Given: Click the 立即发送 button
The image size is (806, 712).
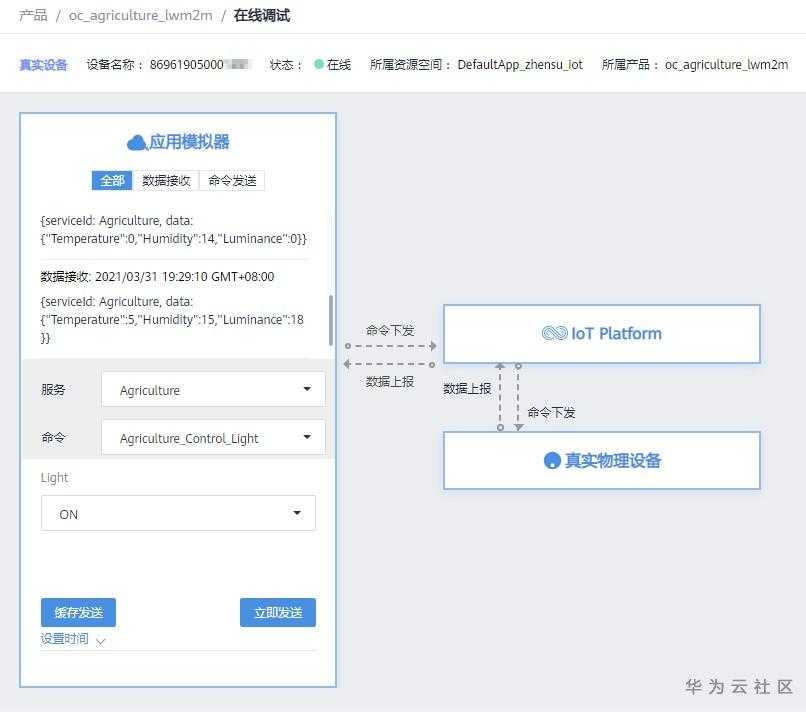Looking at the screenshot, I should (x=278, y=612).
